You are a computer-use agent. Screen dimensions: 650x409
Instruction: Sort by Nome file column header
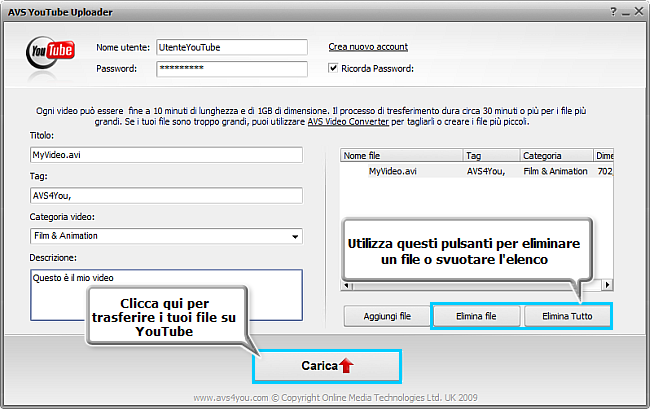(401, 155)
